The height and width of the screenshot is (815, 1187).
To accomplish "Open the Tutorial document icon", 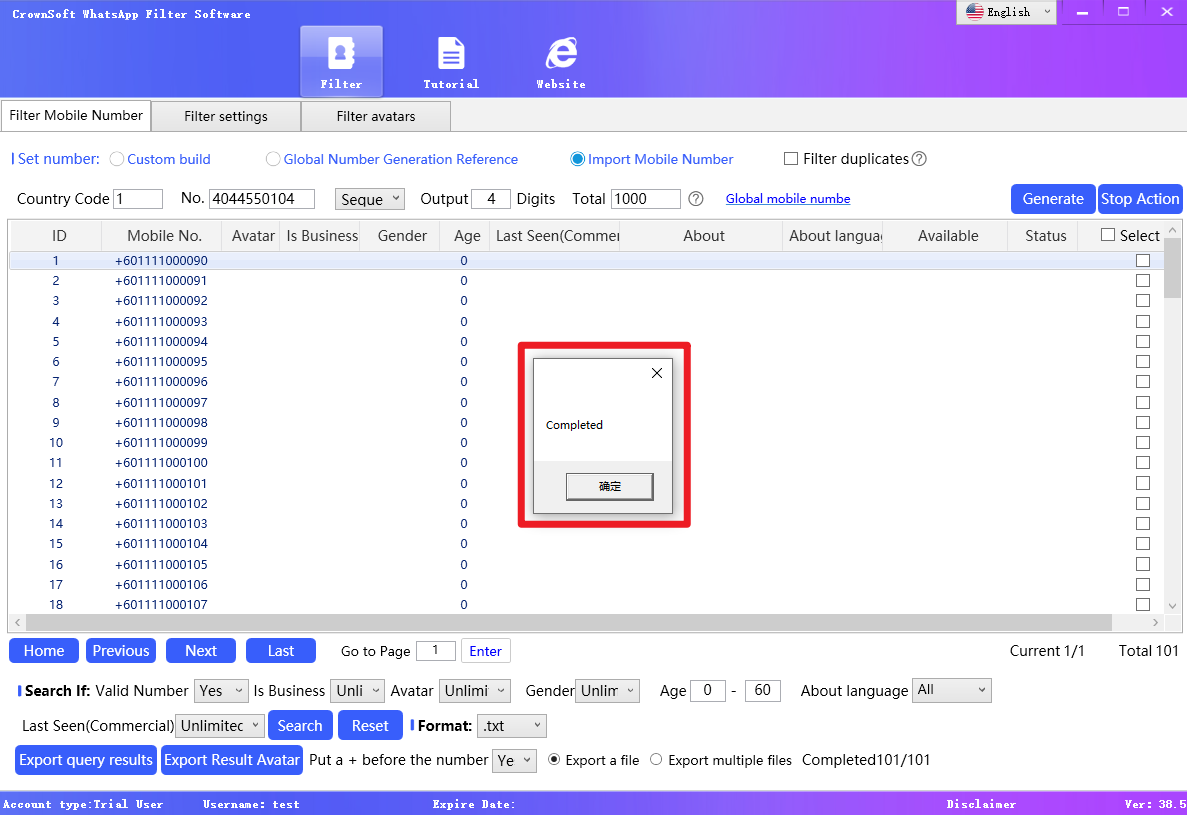I will 451,61.
